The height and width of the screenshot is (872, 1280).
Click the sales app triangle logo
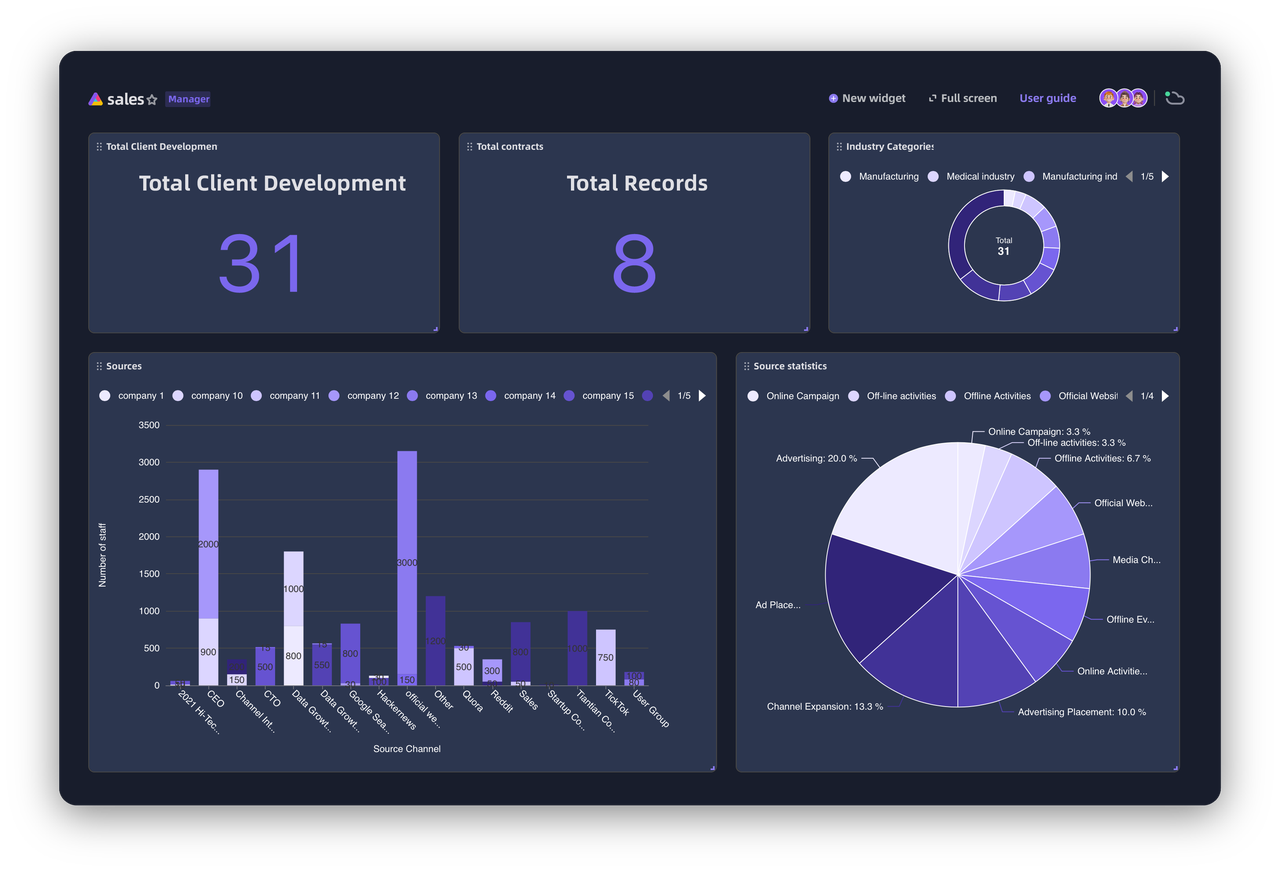pos(95,98)
